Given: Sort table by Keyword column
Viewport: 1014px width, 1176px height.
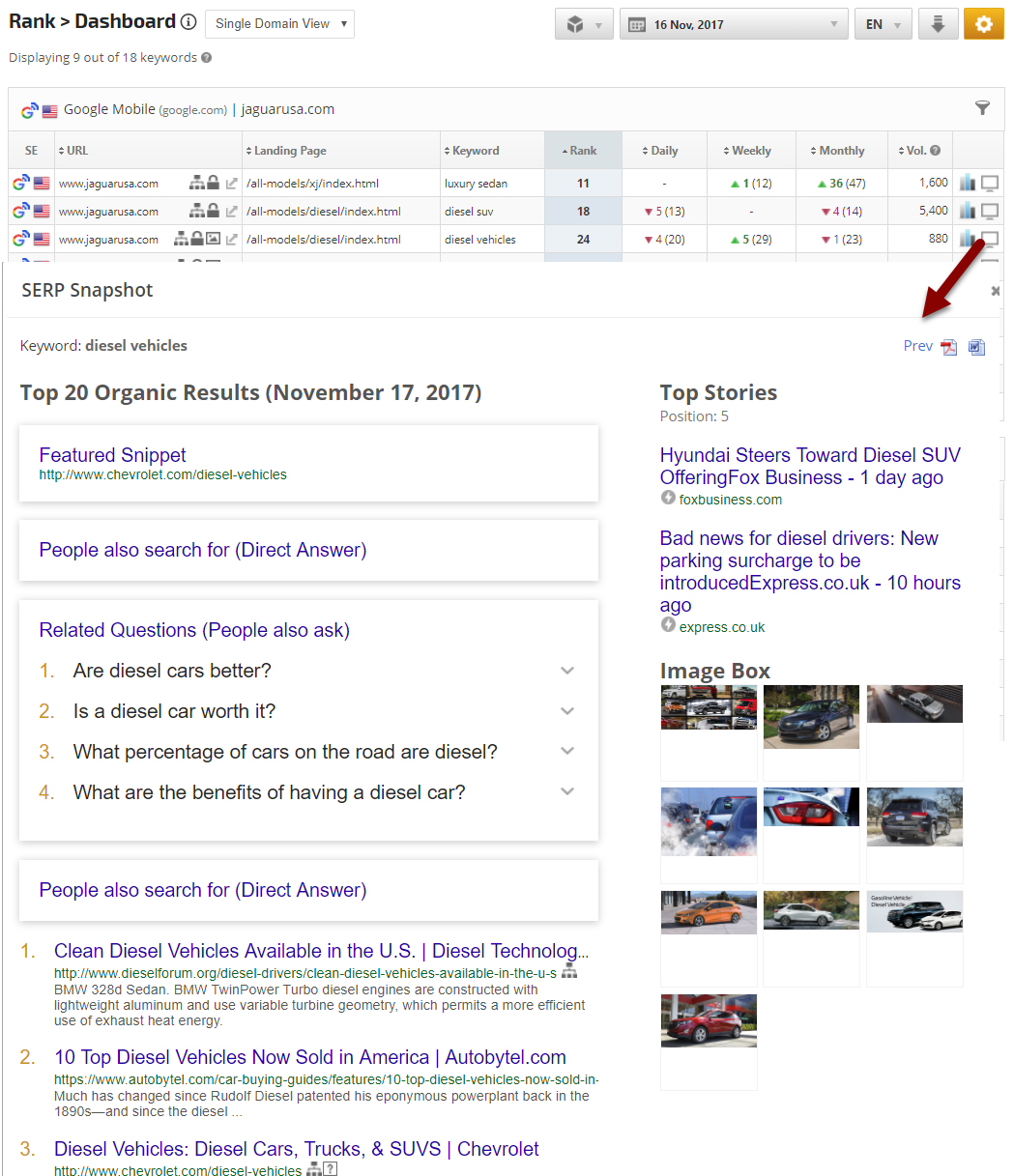Looking at the screenshot, I should click(x=472, y=151).
